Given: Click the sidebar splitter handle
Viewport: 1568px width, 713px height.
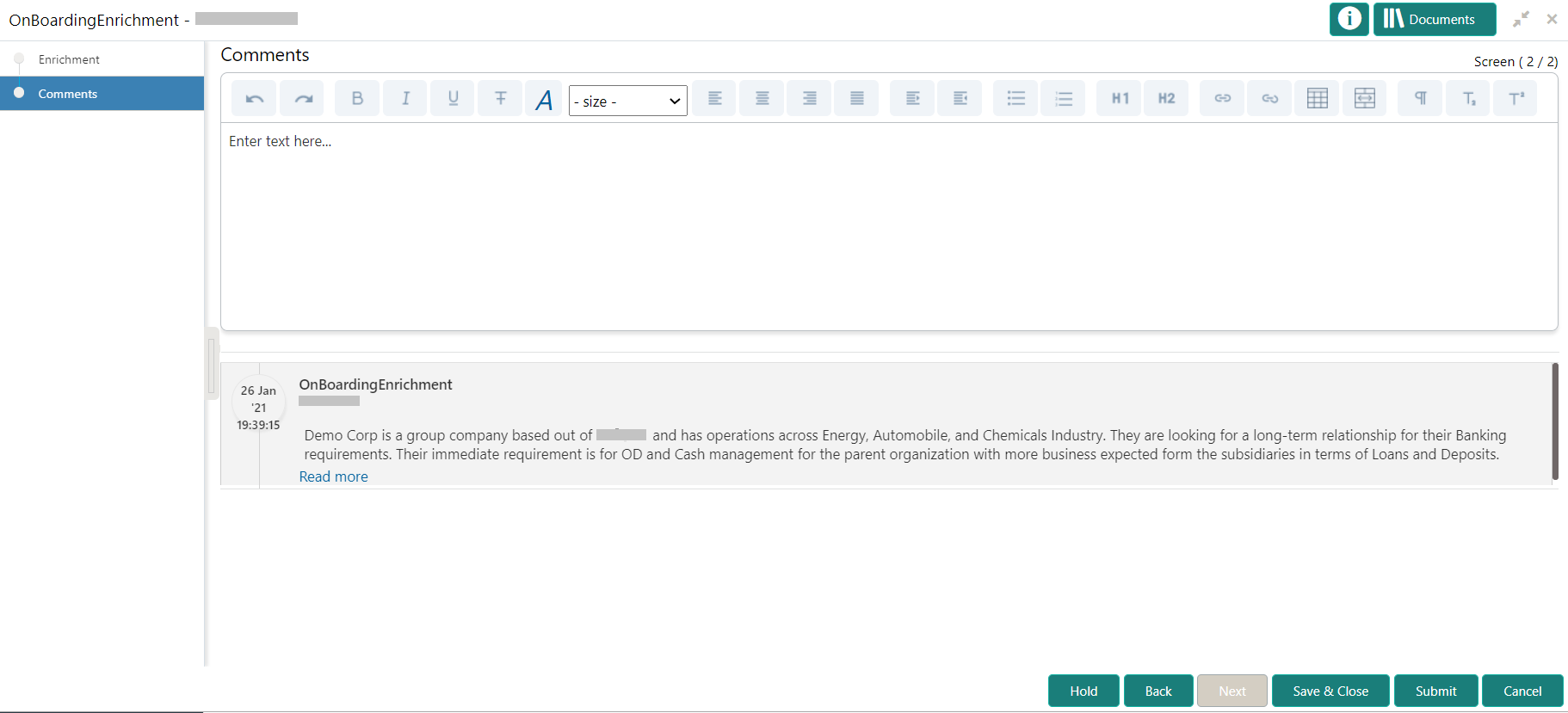Looking at the screenshot, I should 212,363.
